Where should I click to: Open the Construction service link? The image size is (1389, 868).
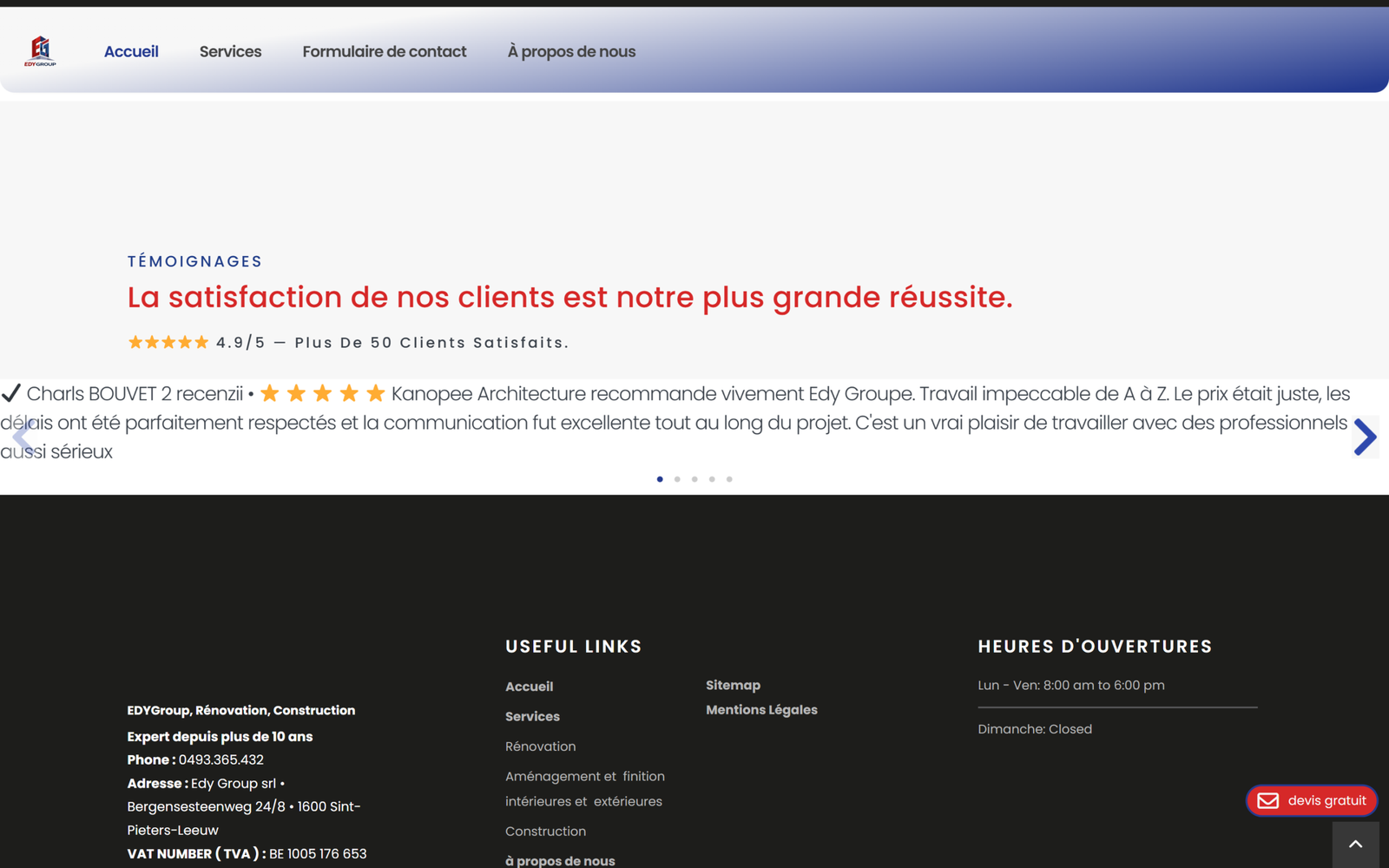[545, 831]
